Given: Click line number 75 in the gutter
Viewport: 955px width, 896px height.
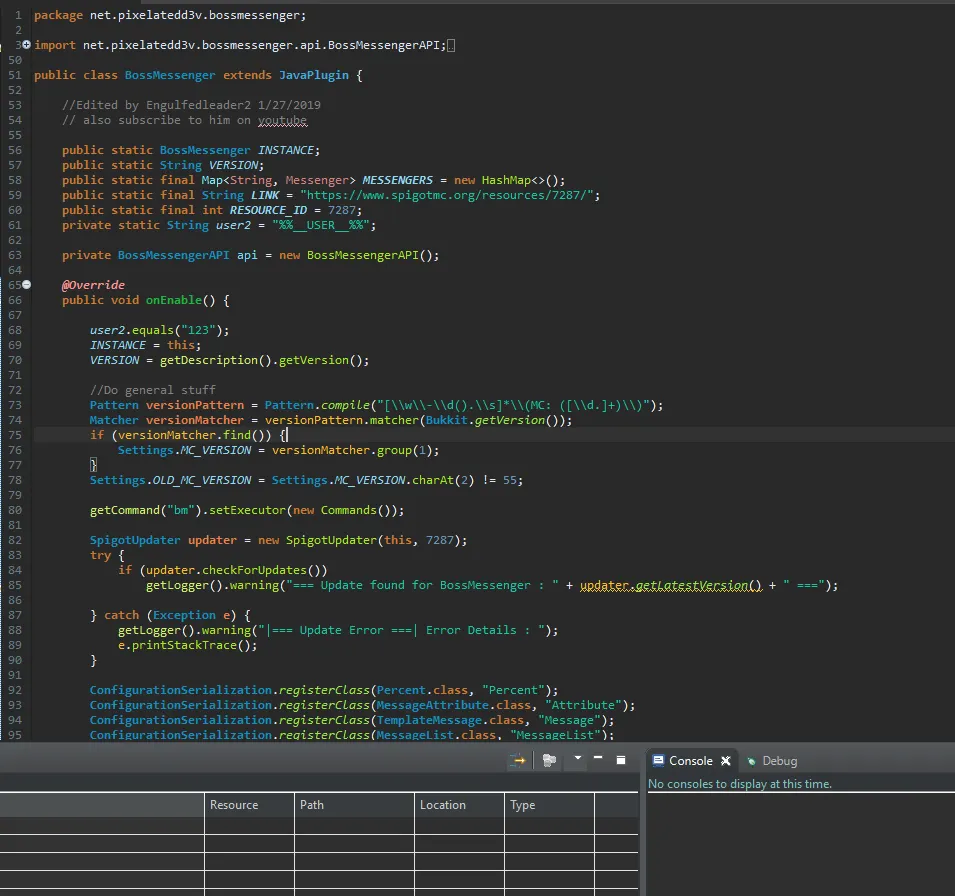Looking at the screenshot, I should [x=15, y=436].
